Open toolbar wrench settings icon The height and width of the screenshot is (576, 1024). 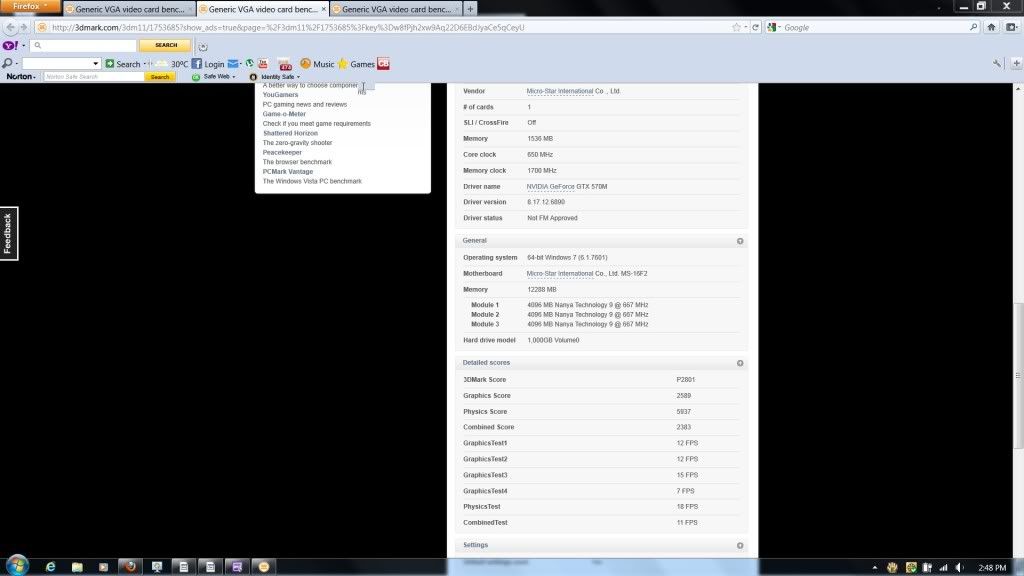tap(997, 63)
